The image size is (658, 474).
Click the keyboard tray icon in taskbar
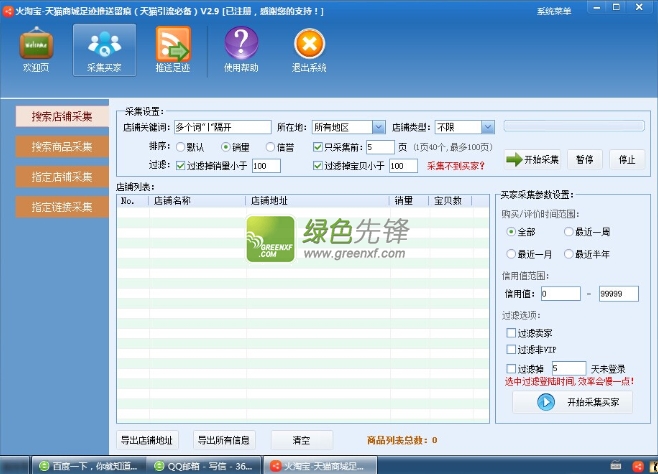click(x=616, y=465)
